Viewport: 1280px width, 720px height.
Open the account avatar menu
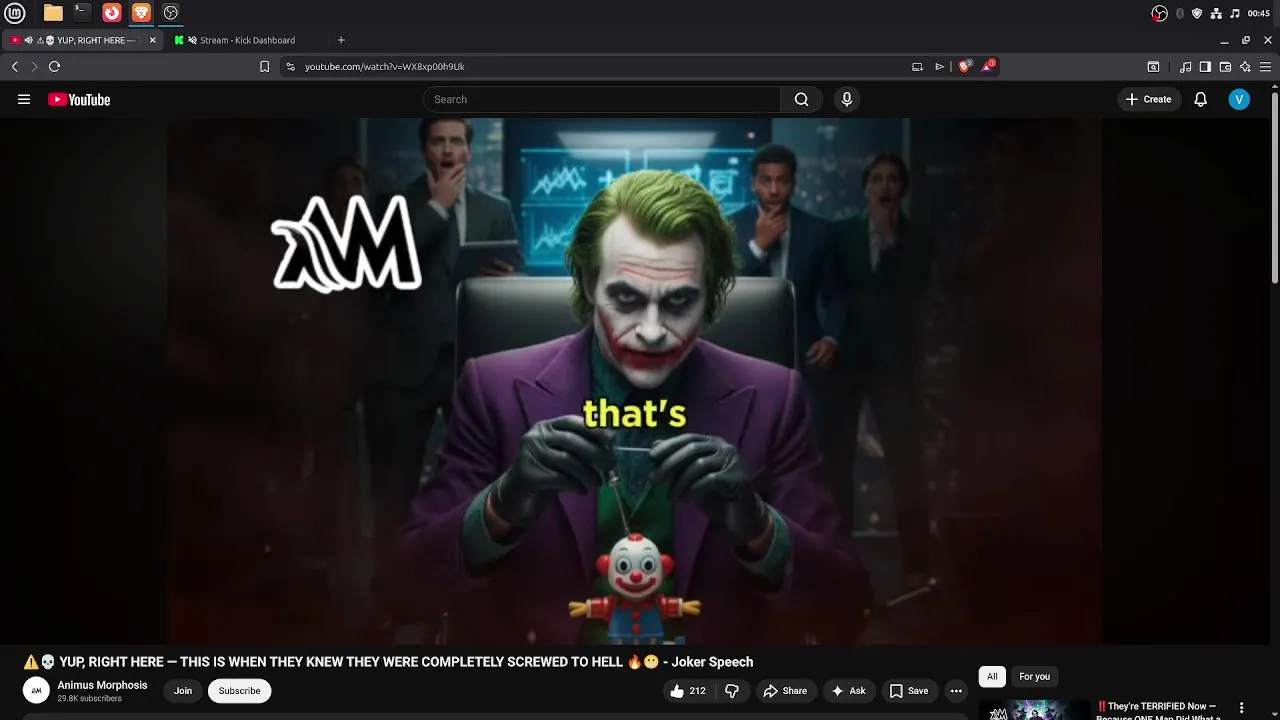click(1239, 99)
